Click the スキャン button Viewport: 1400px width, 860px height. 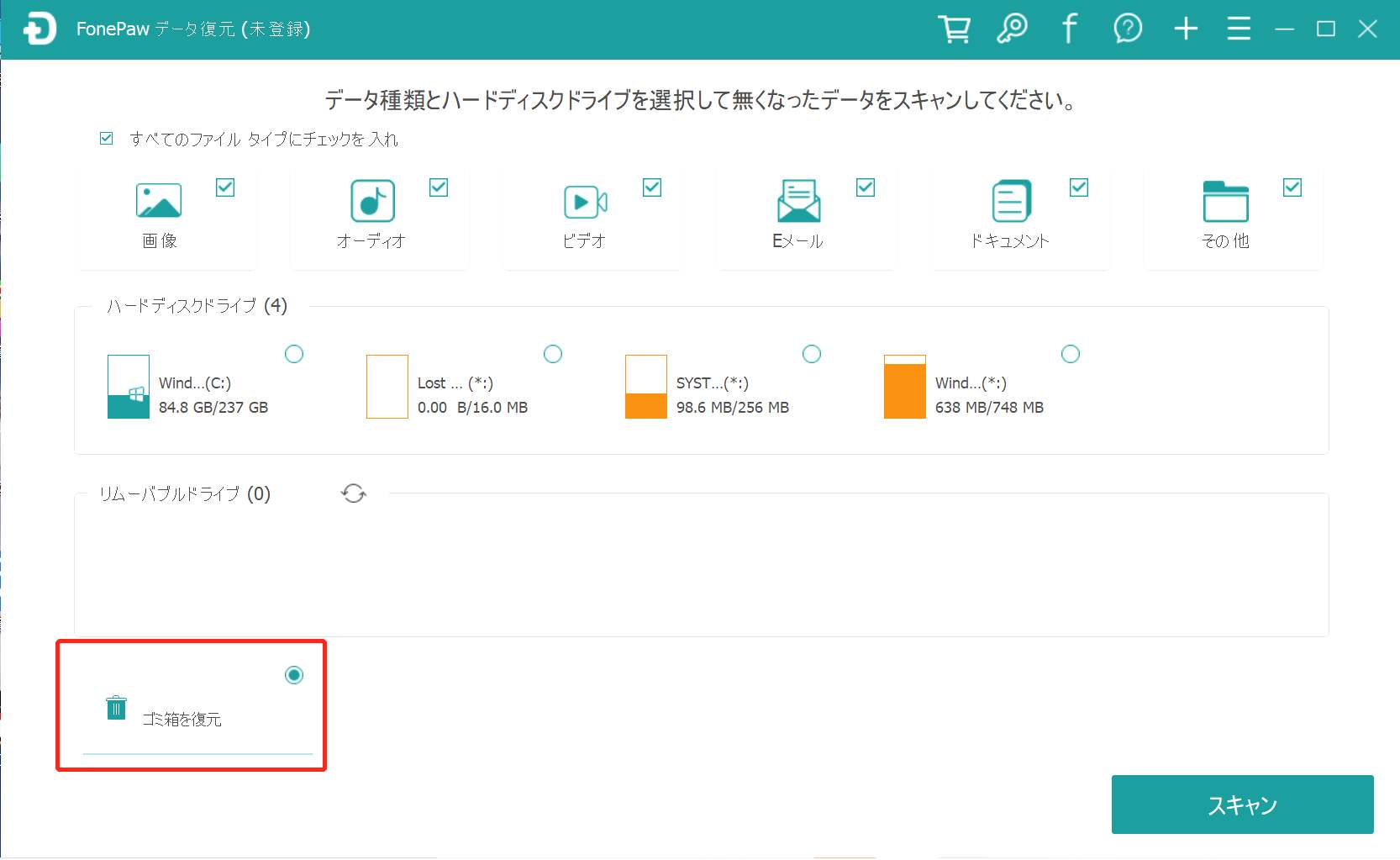pyautogui.click(x=1242, y=805)
